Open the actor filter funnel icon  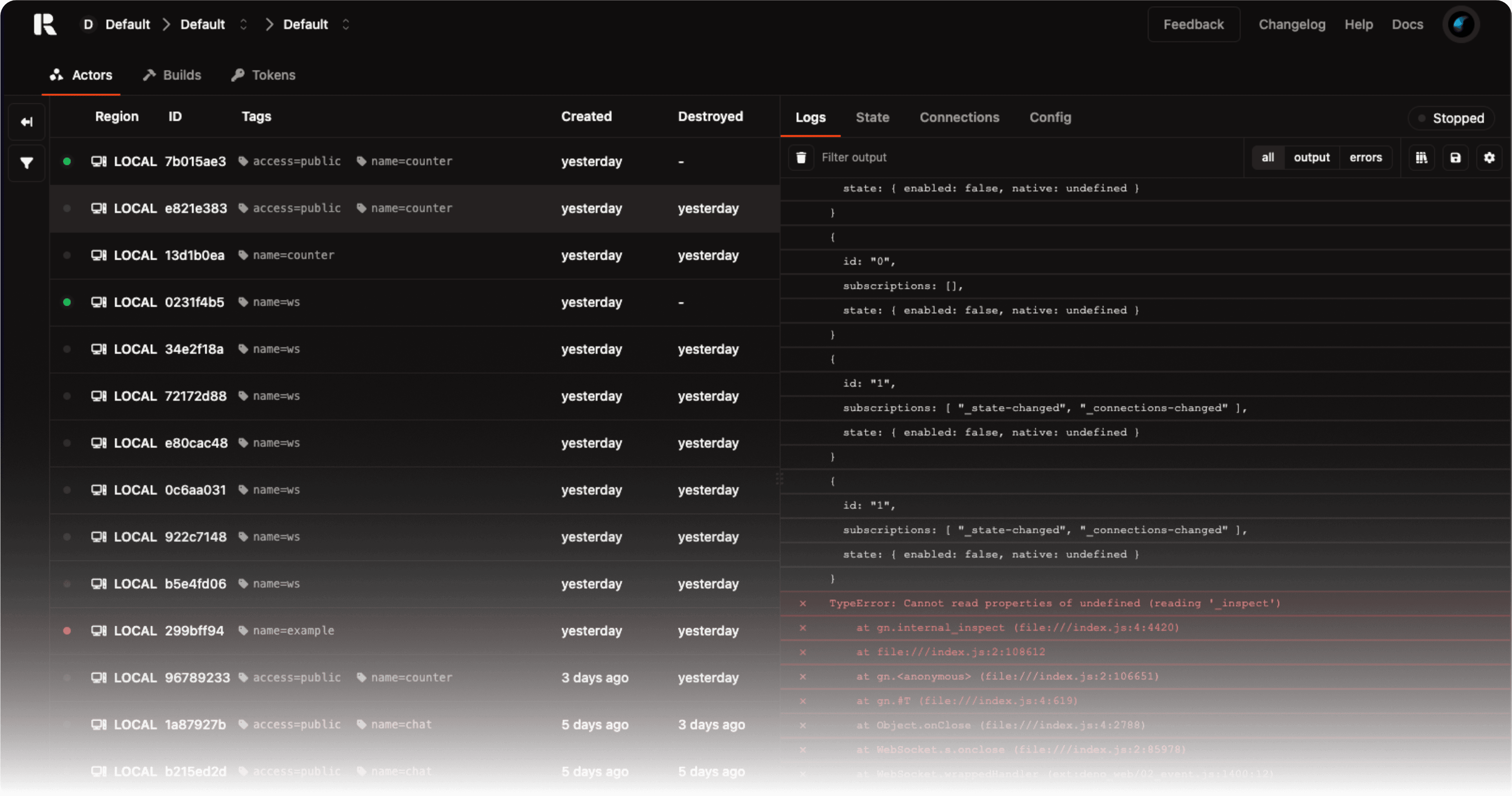point(26,163)
